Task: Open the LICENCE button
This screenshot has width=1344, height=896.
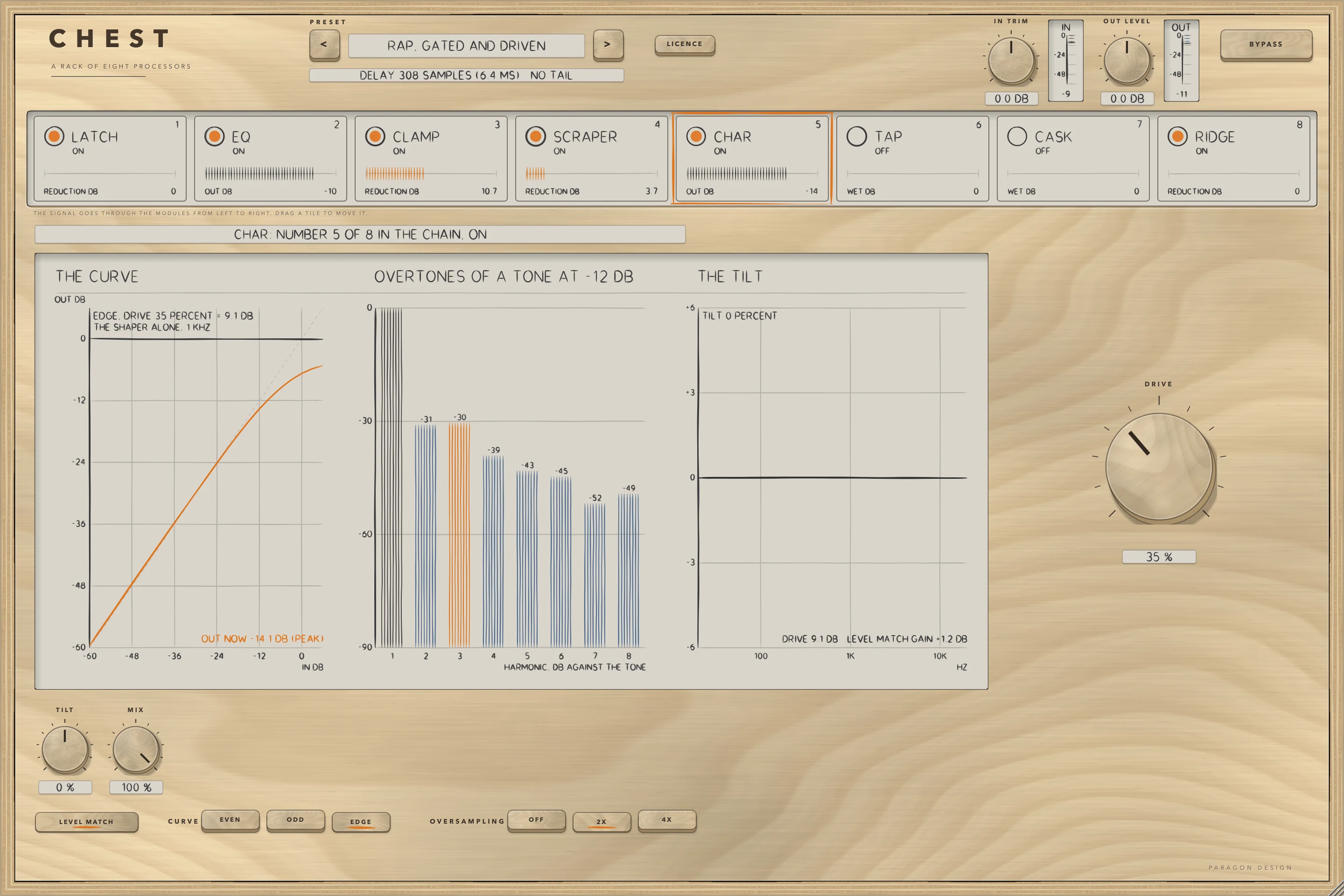Action: coord(685,45)
